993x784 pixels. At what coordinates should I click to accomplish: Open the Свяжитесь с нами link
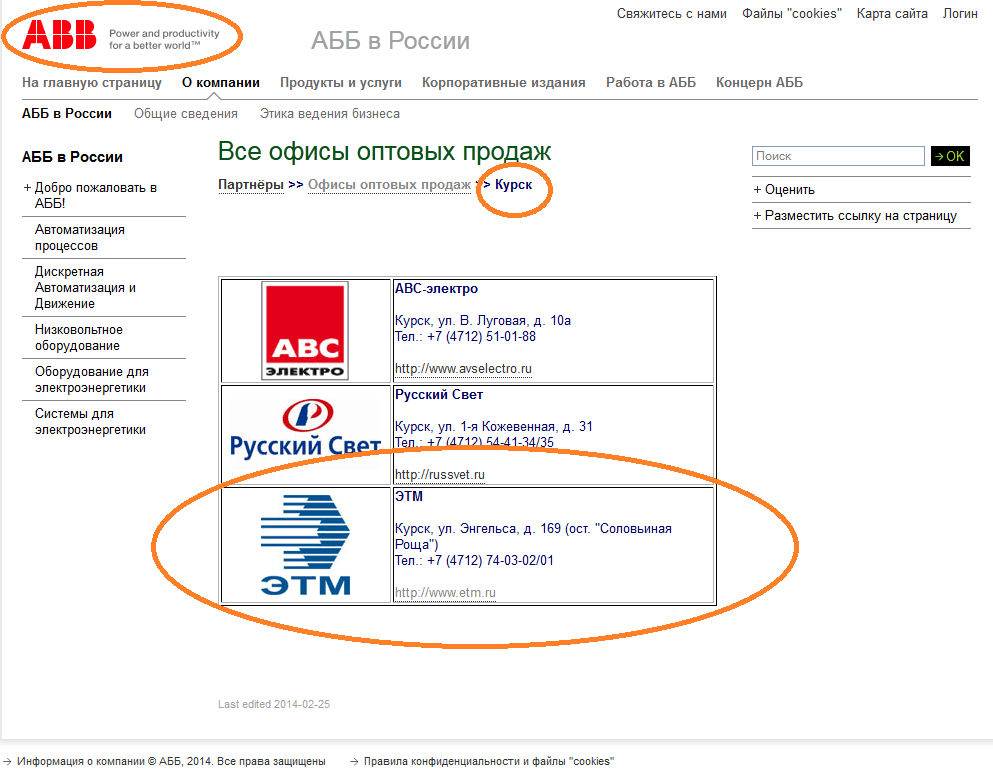pyautogui.click(x=671, y=13)
